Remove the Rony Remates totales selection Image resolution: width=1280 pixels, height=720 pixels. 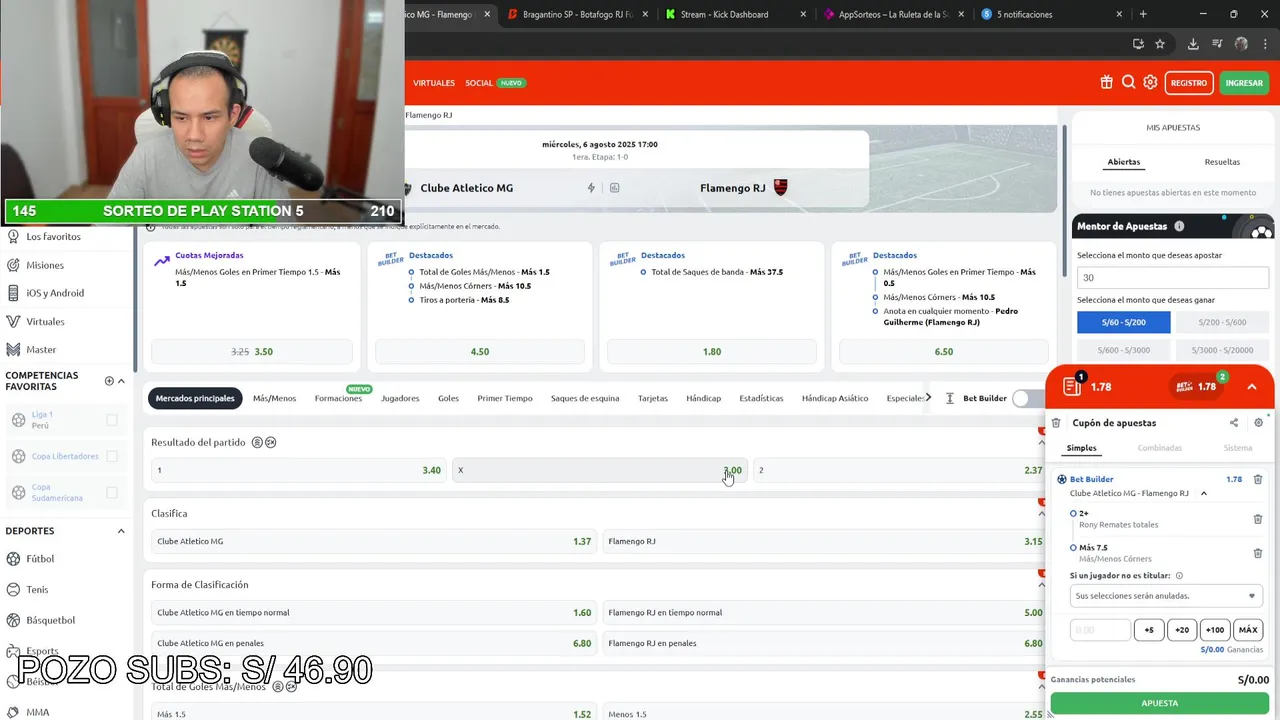tap(1258, 519)
